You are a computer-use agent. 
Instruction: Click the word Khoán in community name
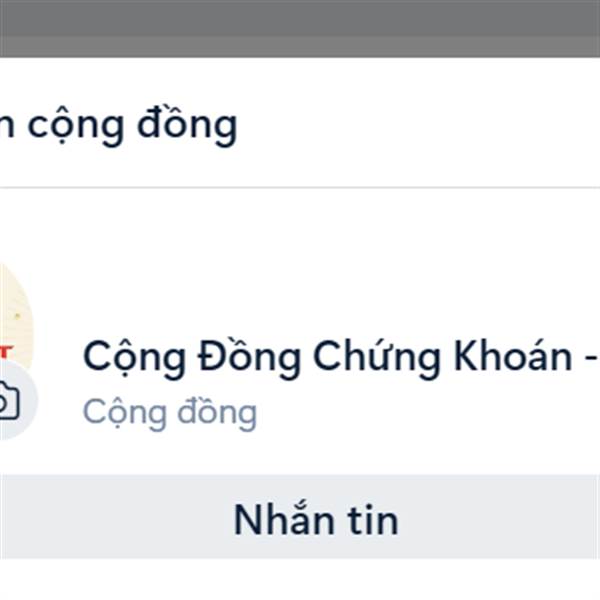(513, 356)
